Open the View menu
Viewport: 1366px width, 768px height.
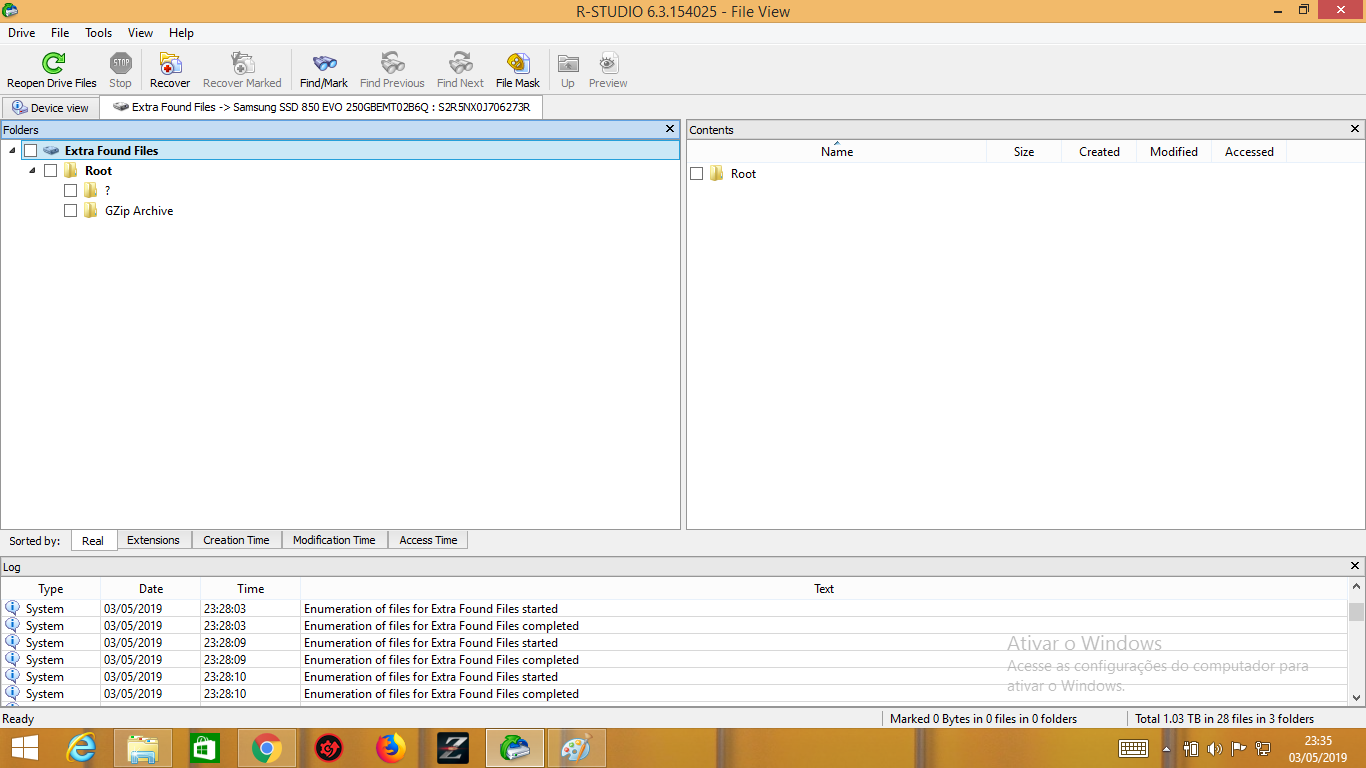pos(140,33)
